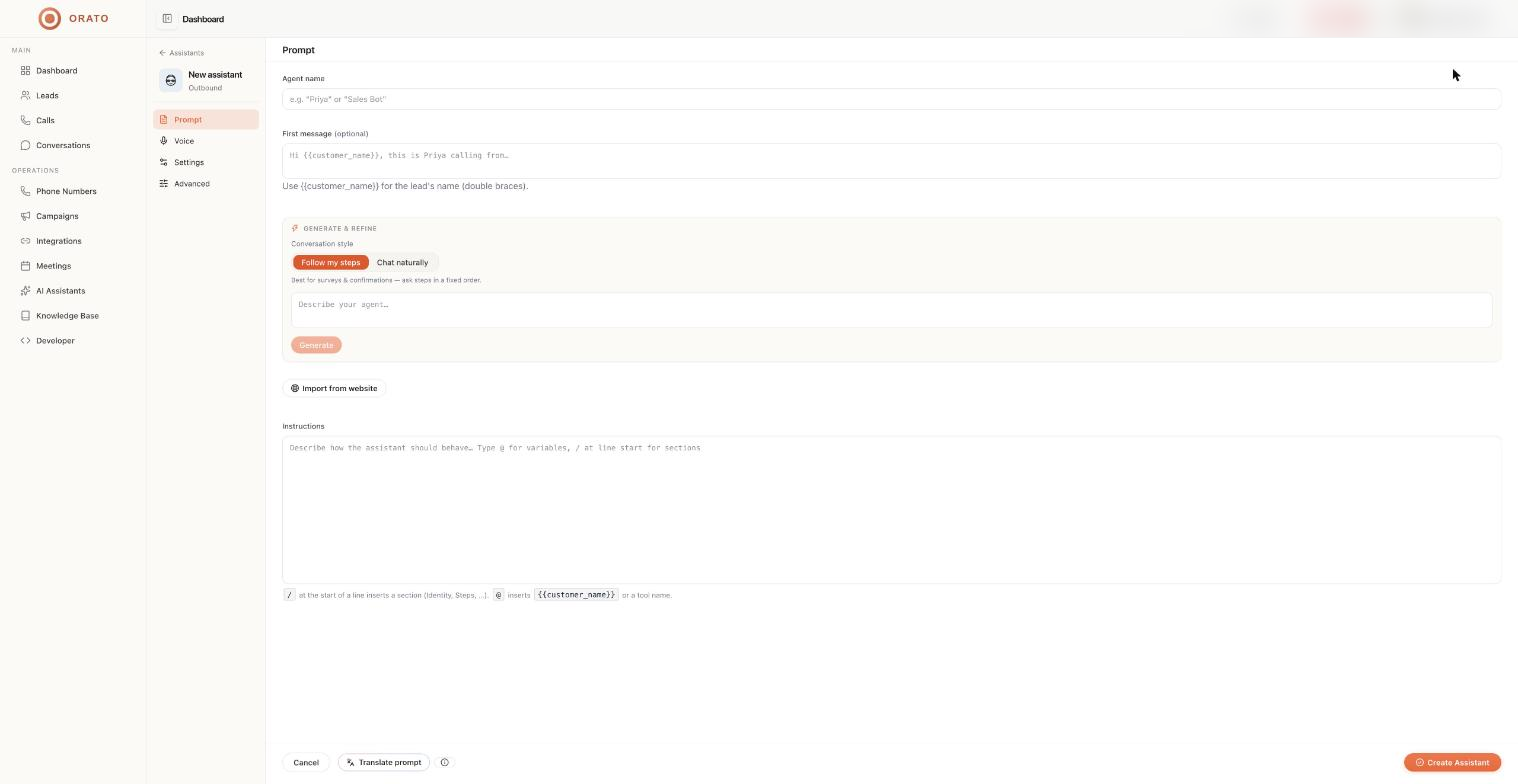Open the Meetings calendar icon
Image resolution: width=1518 pixels, height=784 pixels.
(x=25, y=266)
